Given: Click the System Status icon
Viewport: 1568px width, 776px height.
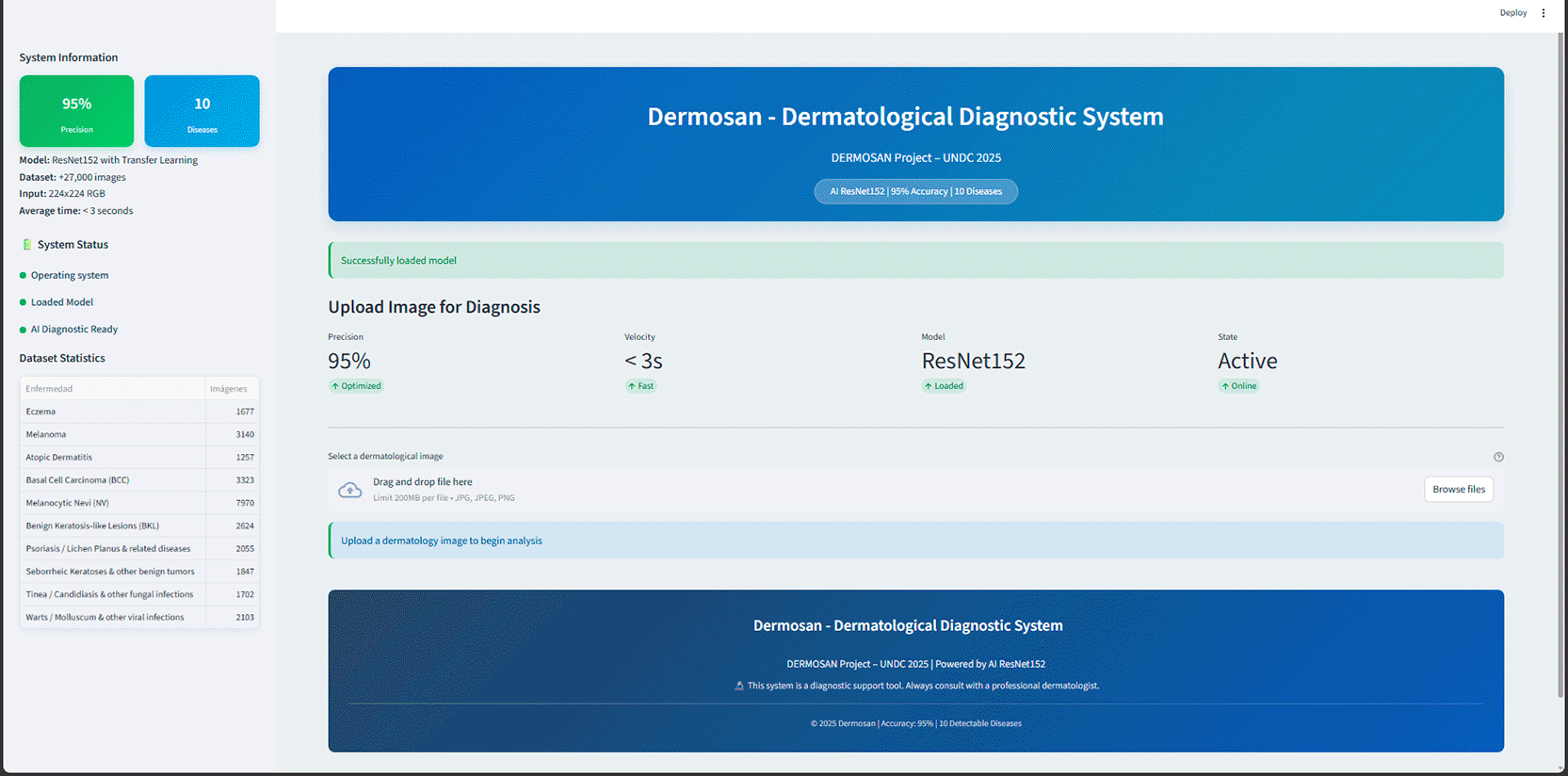Looking at the screenshot, I should pos(26,245).
